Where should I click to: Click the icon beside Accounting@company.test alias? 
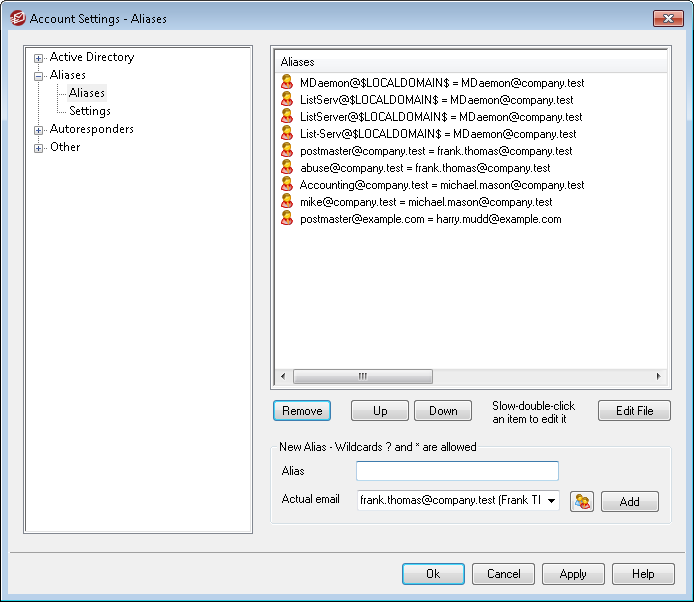pos(287,185)
